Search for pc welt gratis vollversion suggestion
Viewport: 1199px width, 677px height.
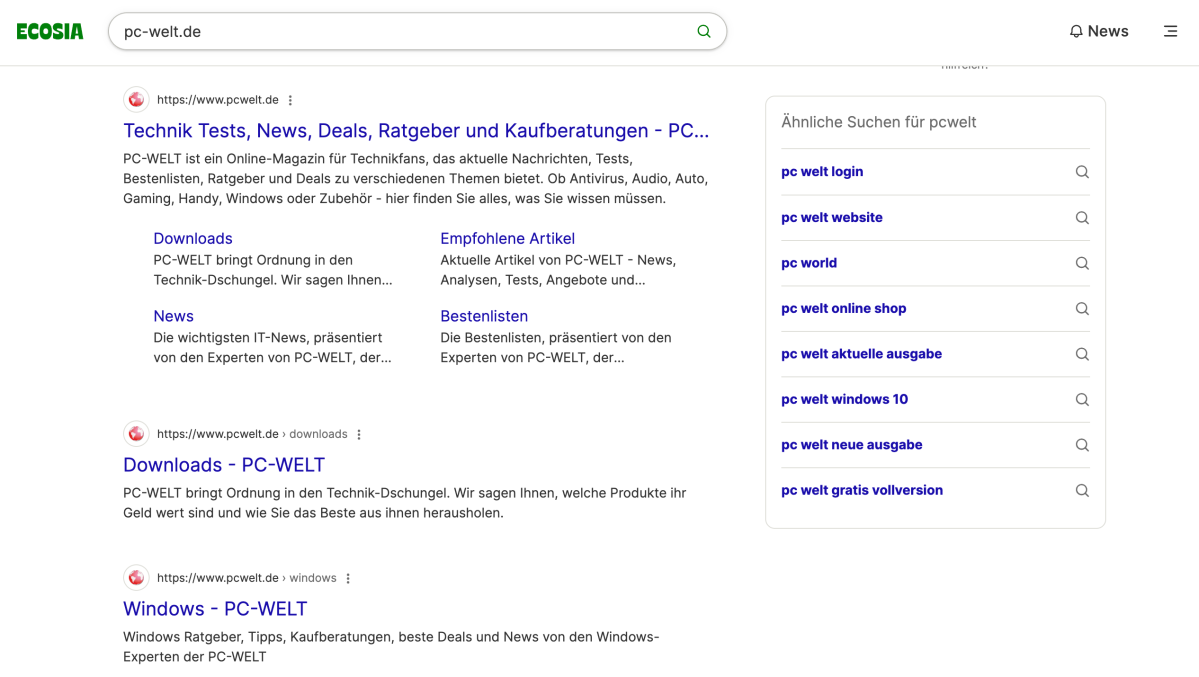(x=862, y=490)
